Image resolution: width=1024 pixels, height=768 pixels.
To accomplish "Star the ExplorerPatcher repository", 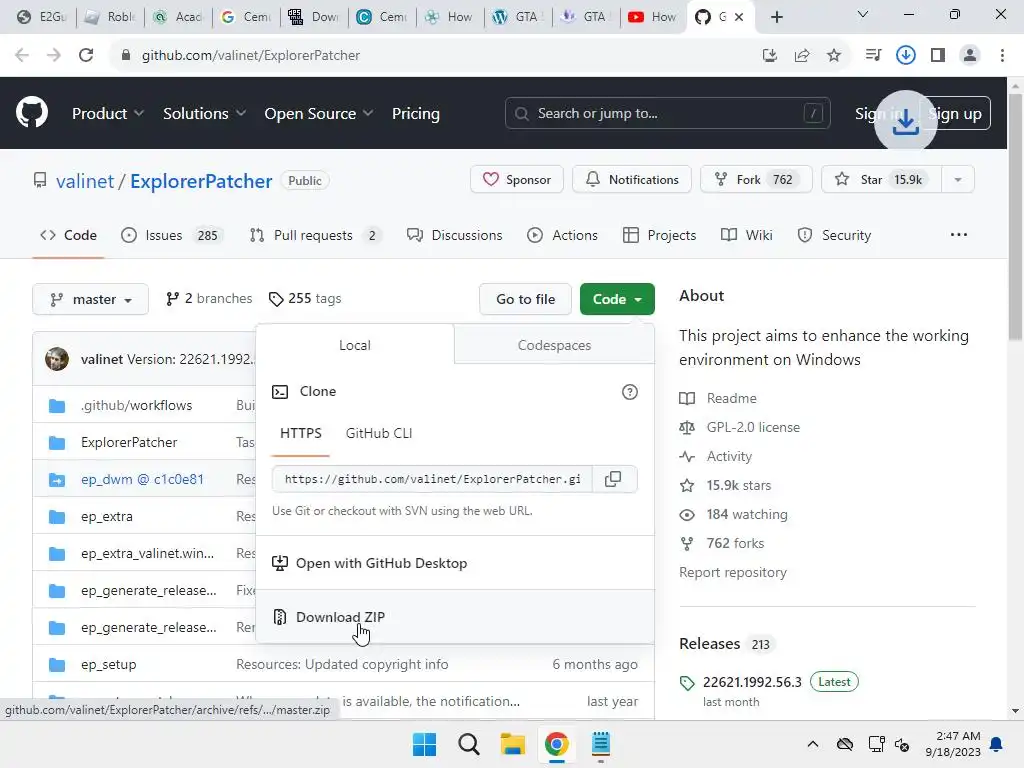I will coord(881,180).
